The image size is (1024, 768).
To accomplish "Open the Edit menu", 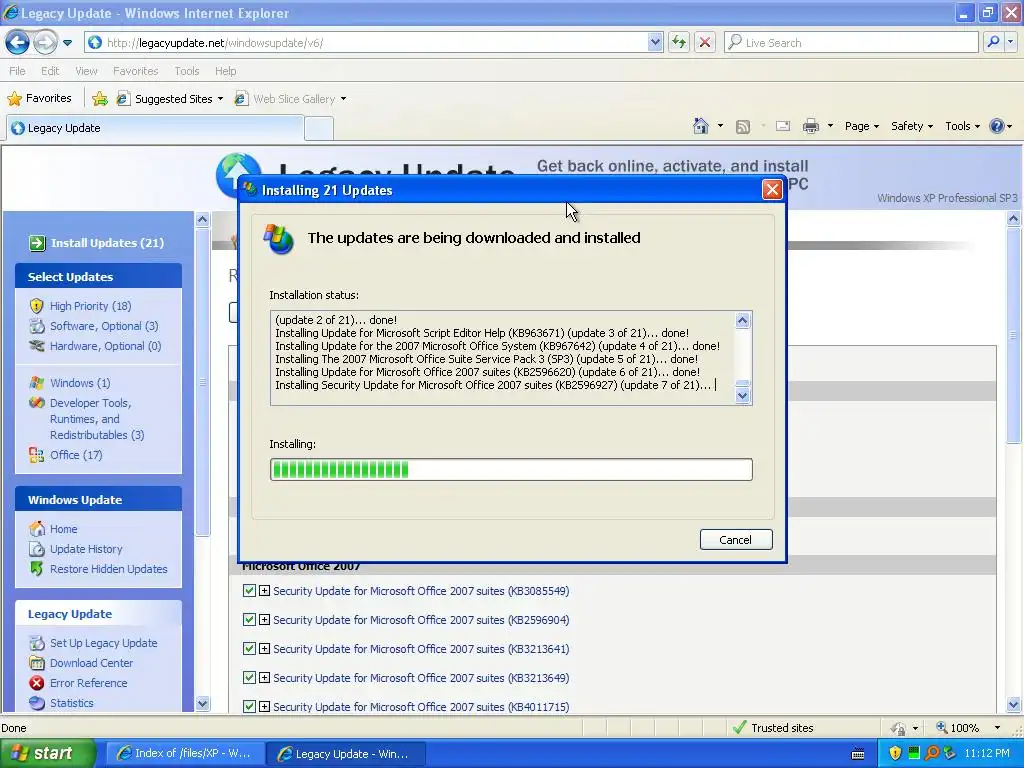I will [50, 71].
